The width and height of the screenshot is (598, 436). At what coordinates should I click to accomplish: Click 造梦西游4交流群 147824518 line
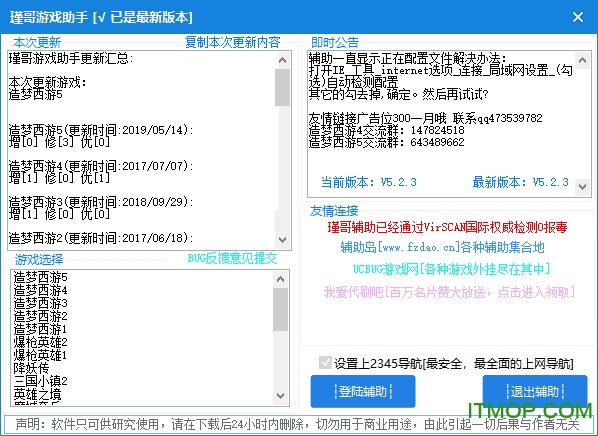(x=387, y=130)
